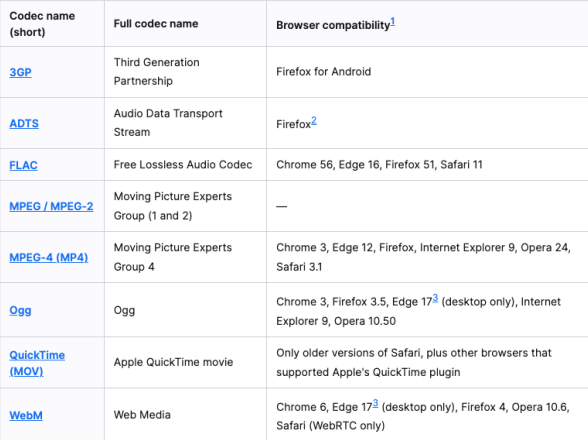Click the MPEG-4 (MP4) link
This screenshot has width=588, height=440.
tap(49, 257)
